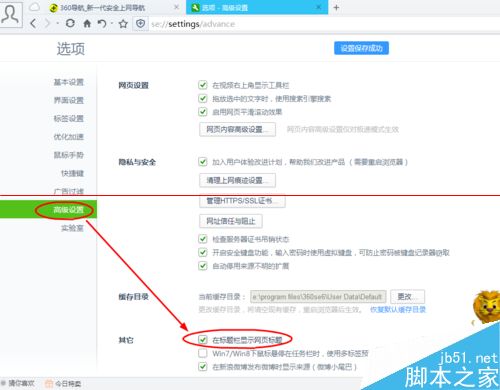Open 界面设置 in the sidebar
Screen dimensions: 500x390
[69, 100]
